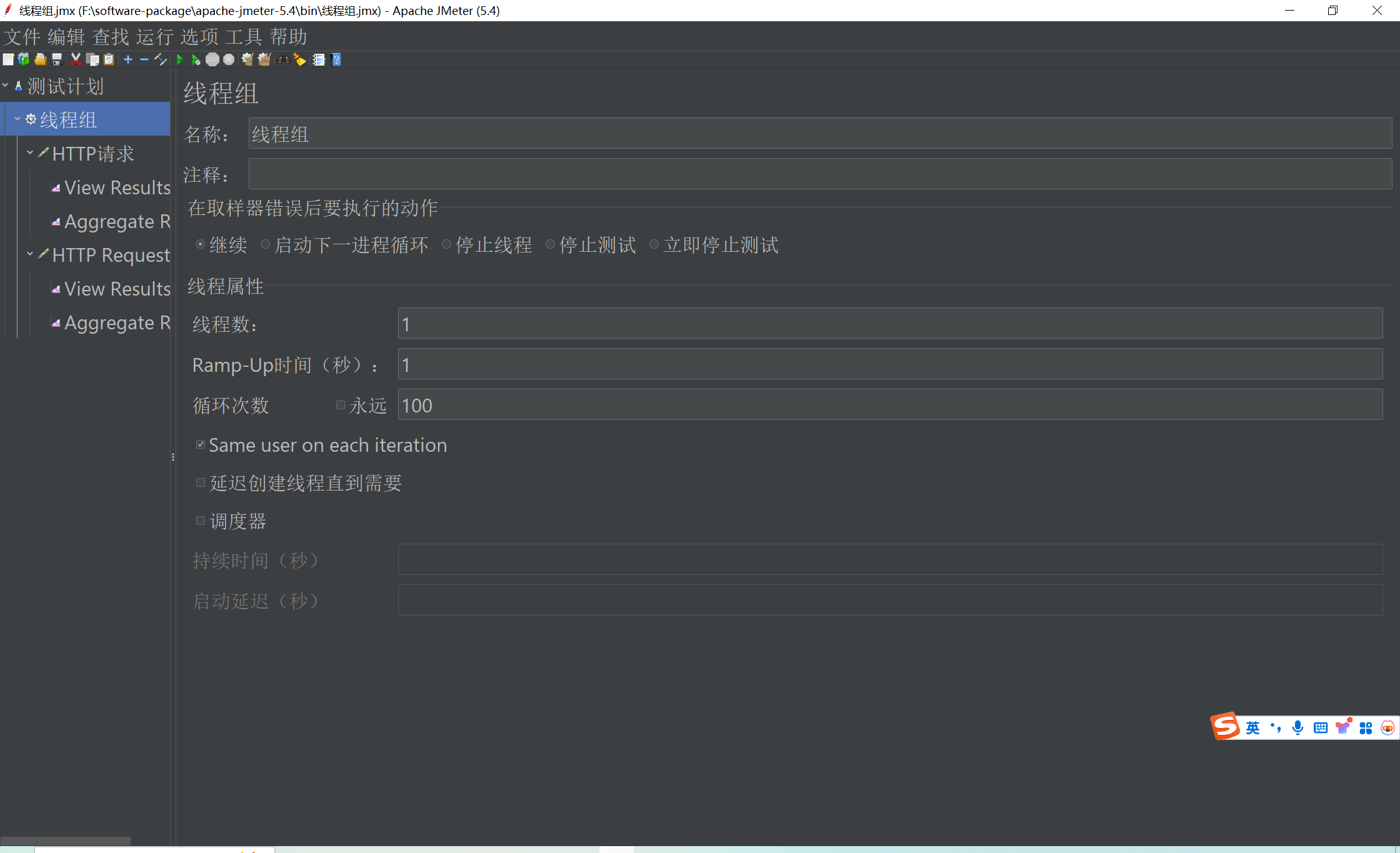Open the 编辑 menu

(66, 37)
